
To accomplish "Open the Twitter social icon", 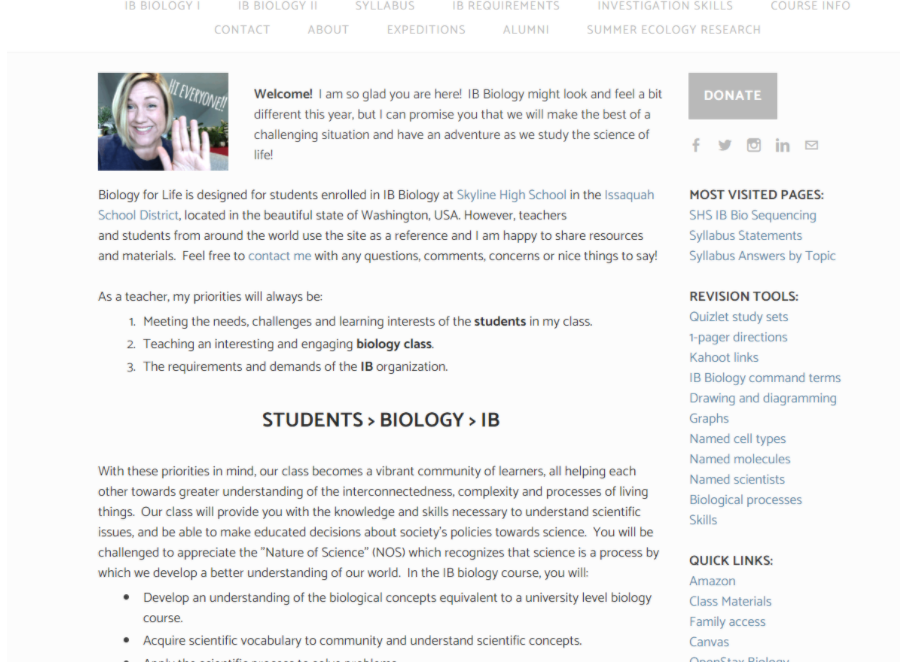I will coord(725,145).
